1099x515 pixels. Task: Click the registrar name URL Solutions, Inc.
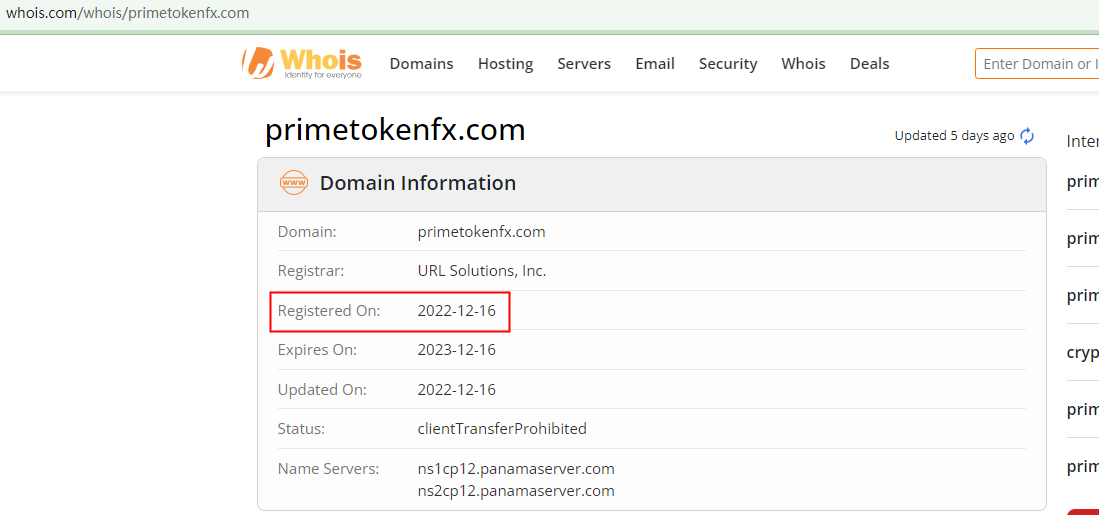point(482,271)
